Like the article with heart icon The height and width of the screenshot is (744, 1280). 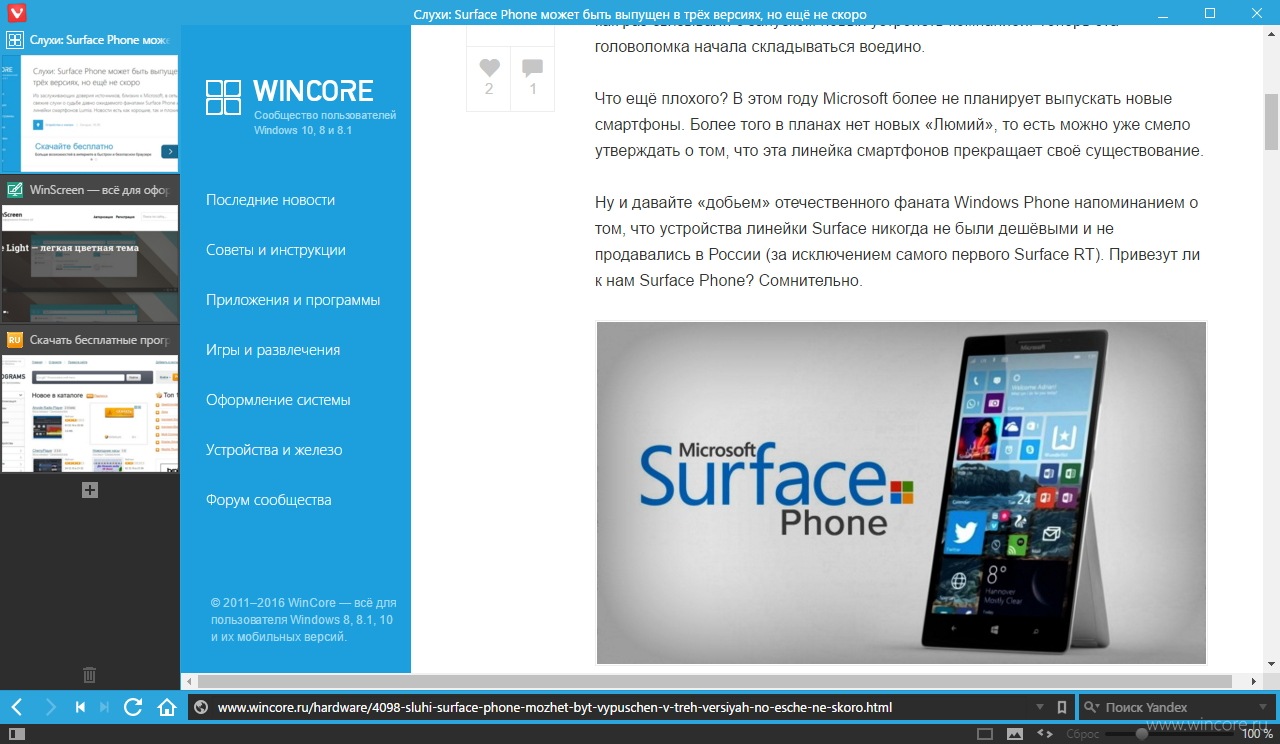(x=489, y=68)
